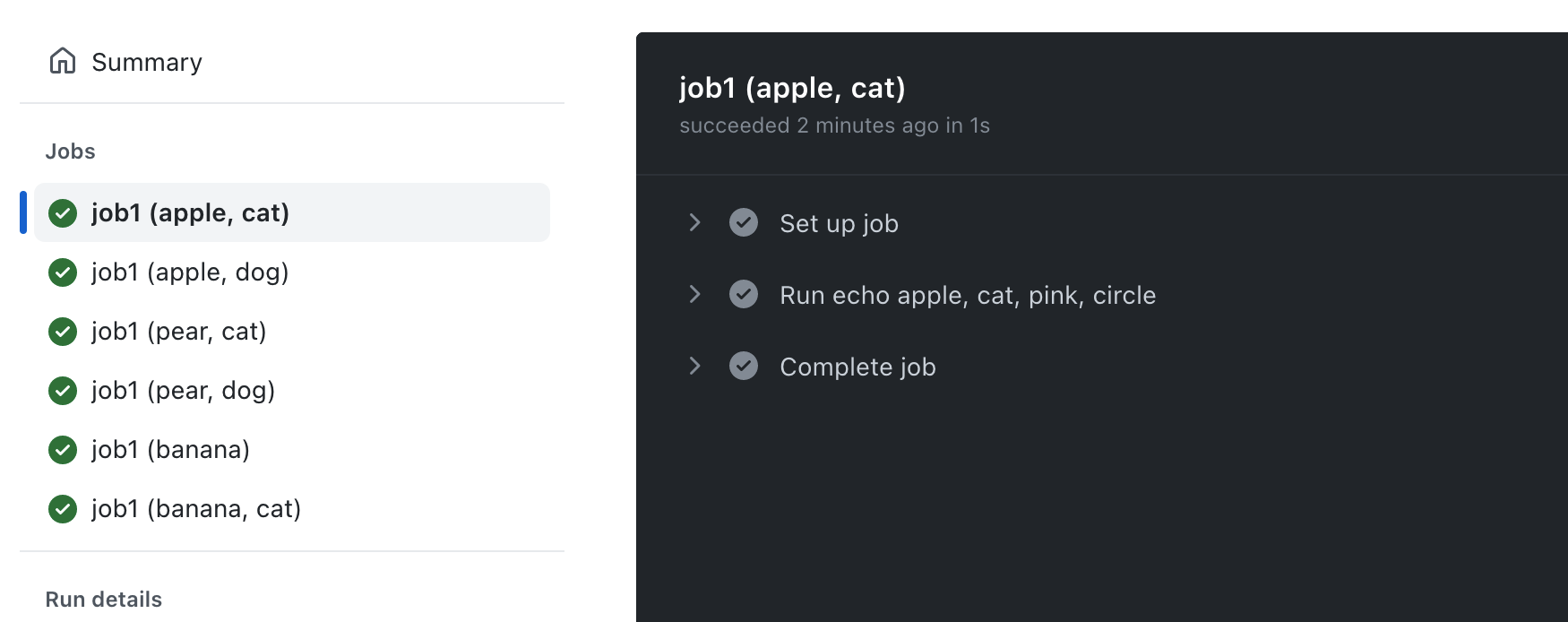Image resolution: width=1568 pixels, height=622 pixels.
Task: Click the home icon beside Summary
Action: (62, 61)
